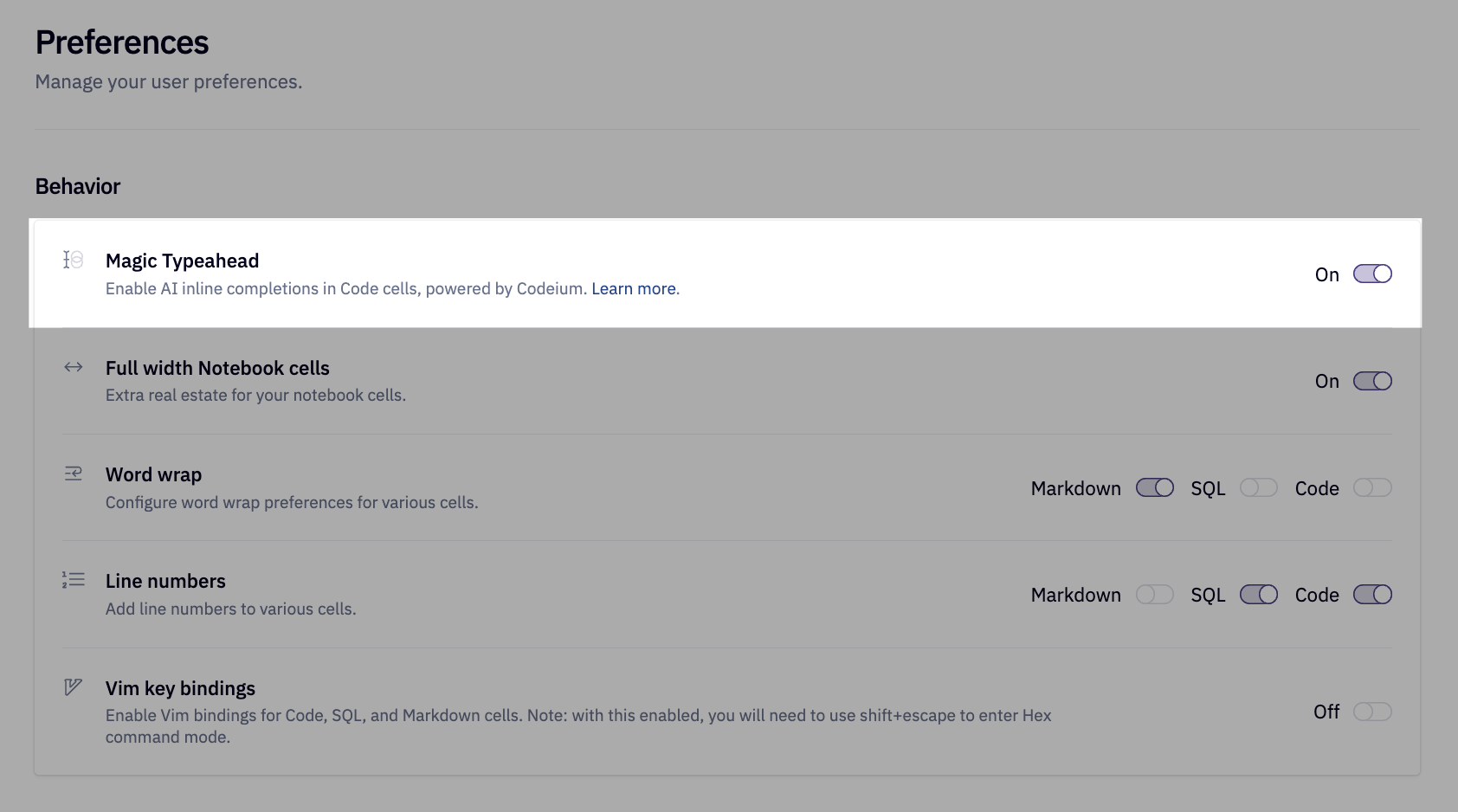Enable Word wrap for SQL cells

[x=1259, y=488]
